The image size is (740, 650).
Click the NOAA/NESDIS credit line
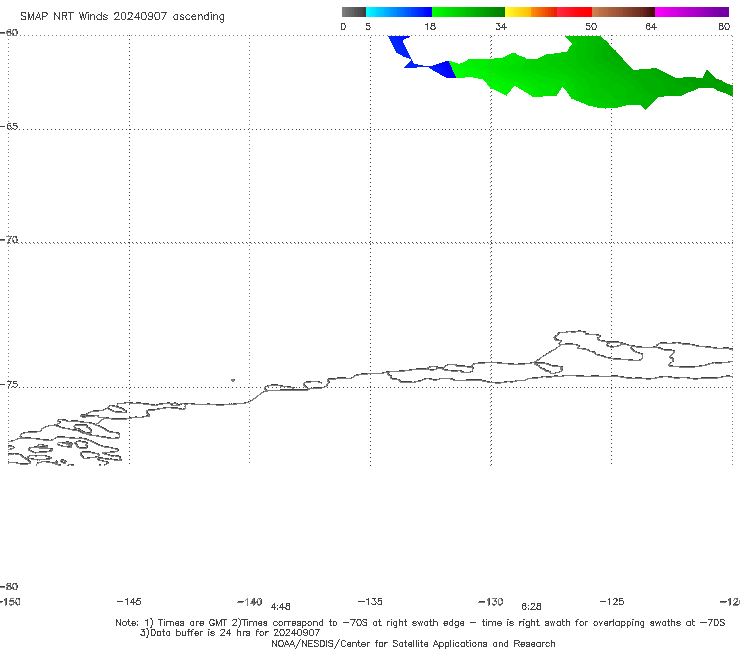[x=413, y=644]
